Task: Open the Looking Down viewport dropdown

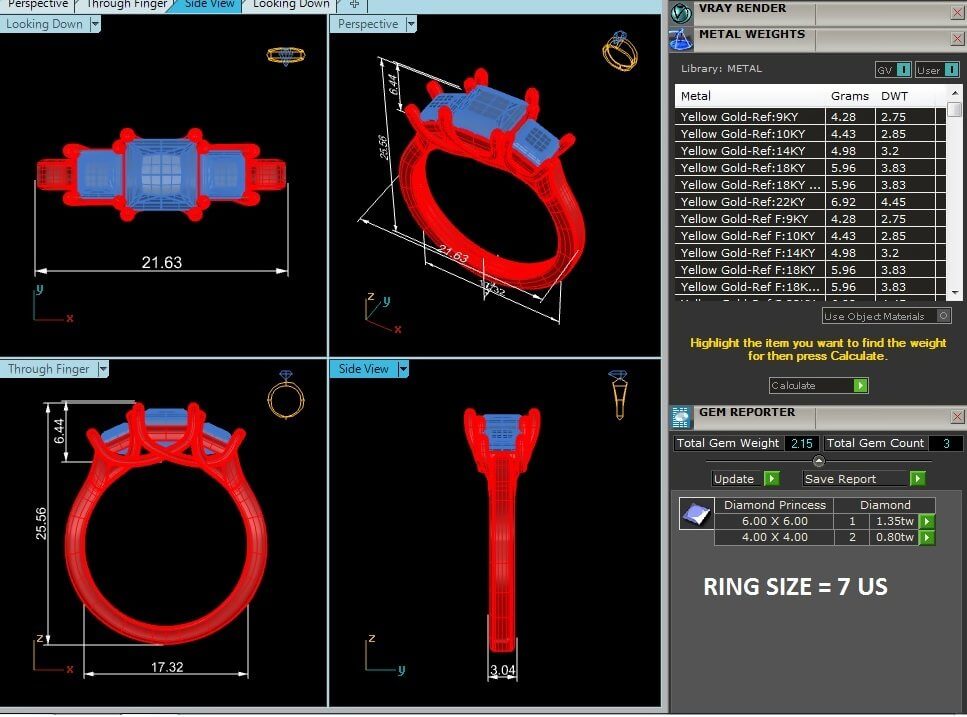Action: [x=95, y=24]
